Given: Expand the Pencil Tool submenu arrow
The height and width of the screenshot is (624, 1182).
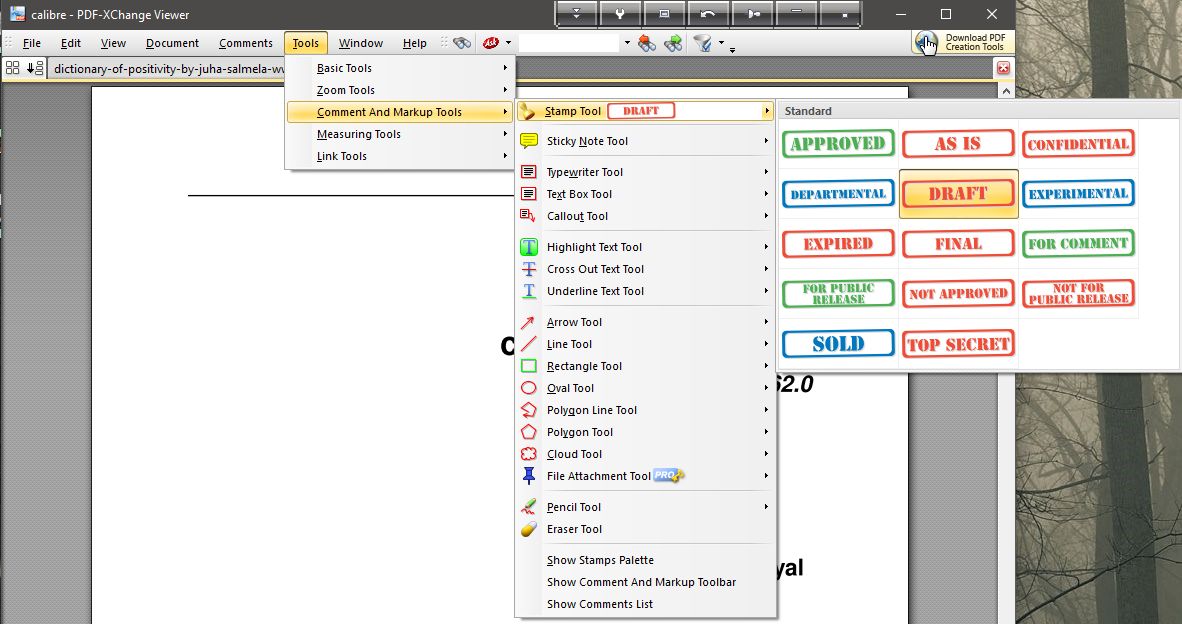Looking at the screenshot, I should (766, 506).
